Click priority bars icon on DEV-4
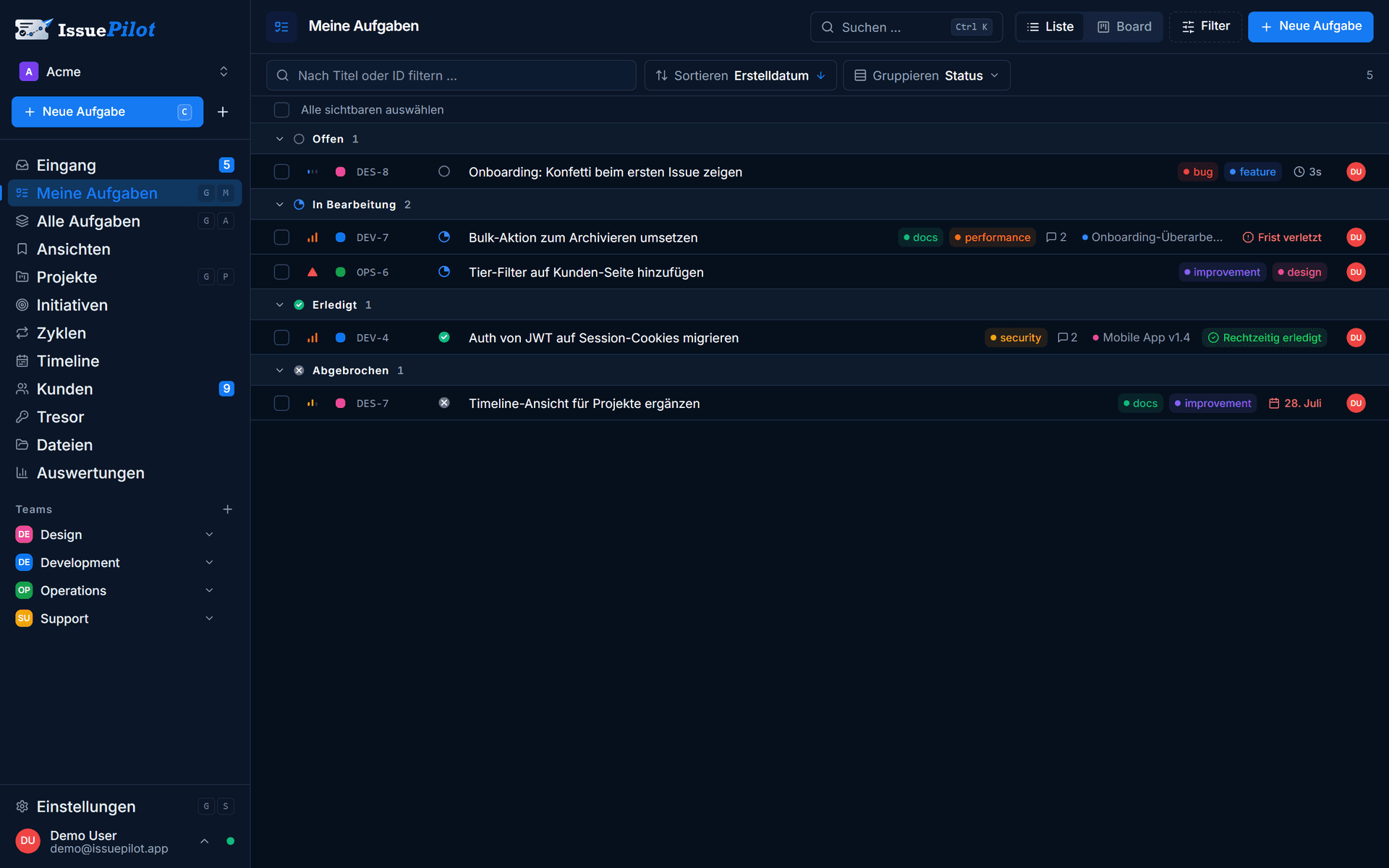 (x=313, y=338)
